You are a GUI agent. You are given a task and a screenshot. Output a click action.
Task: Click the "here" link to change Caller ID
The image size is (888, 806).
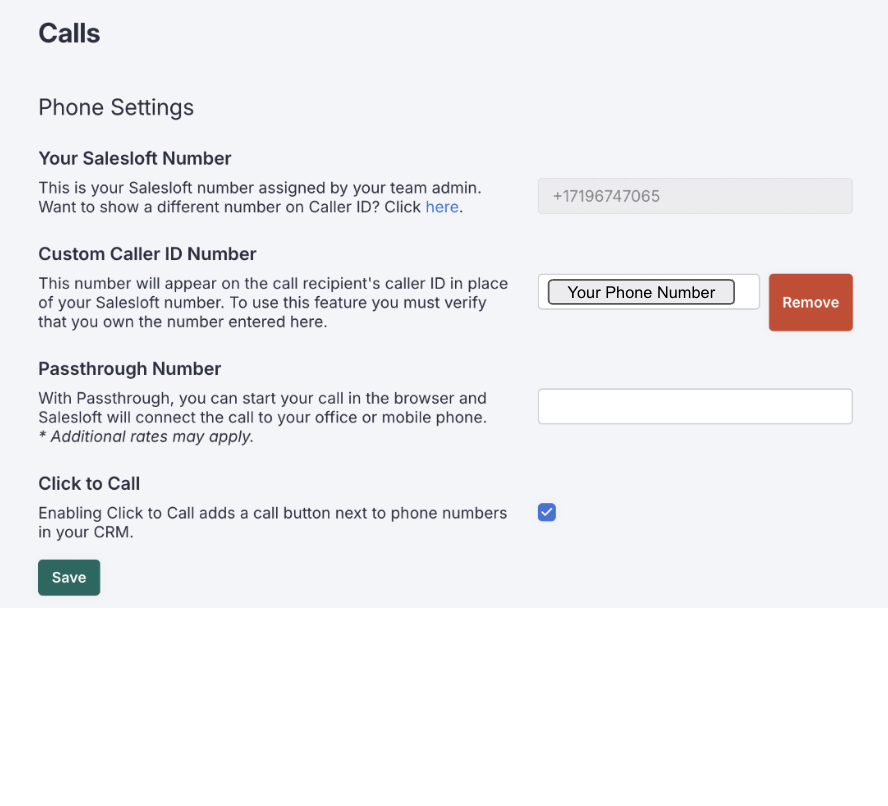point(442,207)
